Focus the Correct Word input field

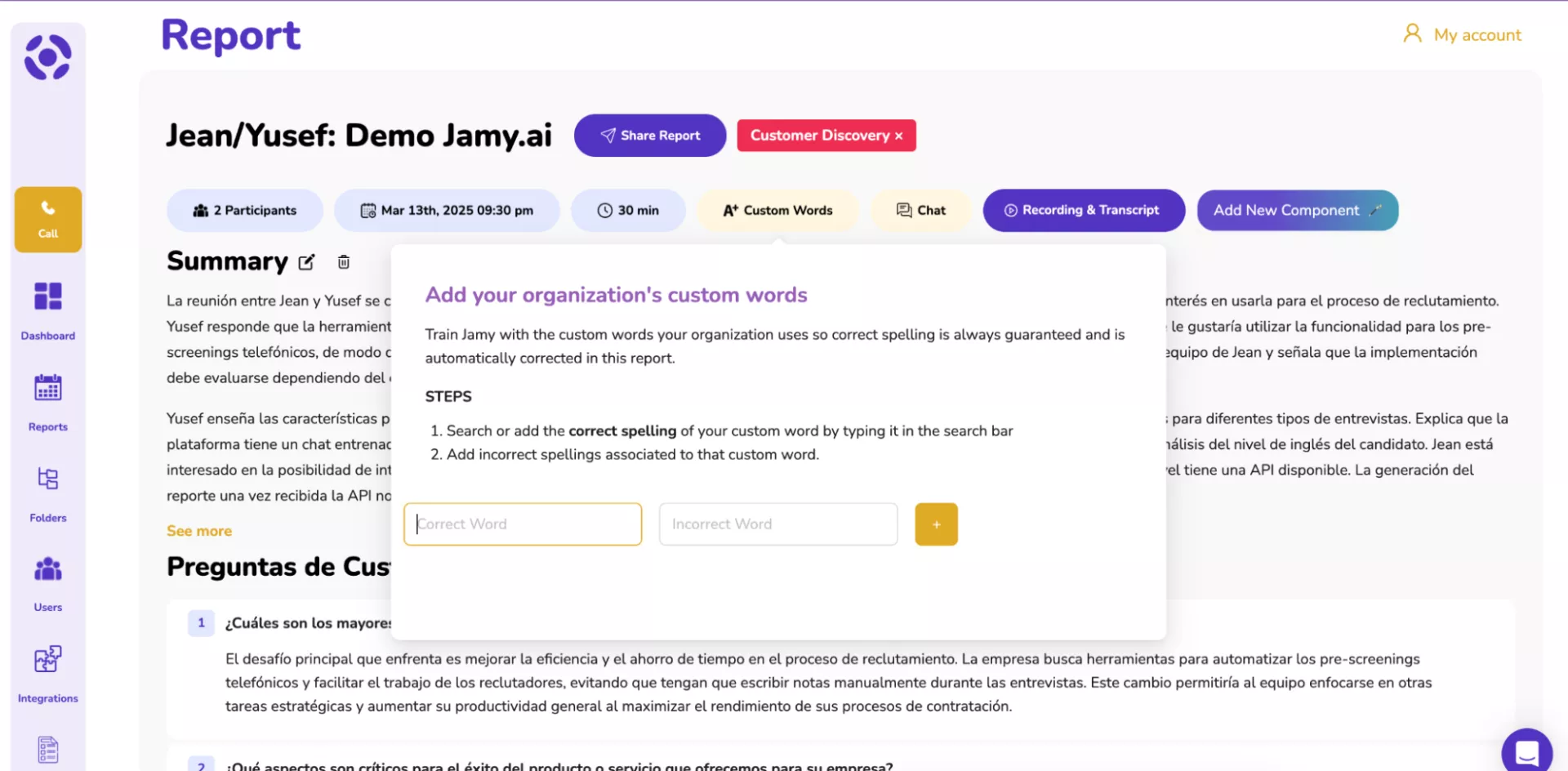pyautogui.click(x=523, y=524)
